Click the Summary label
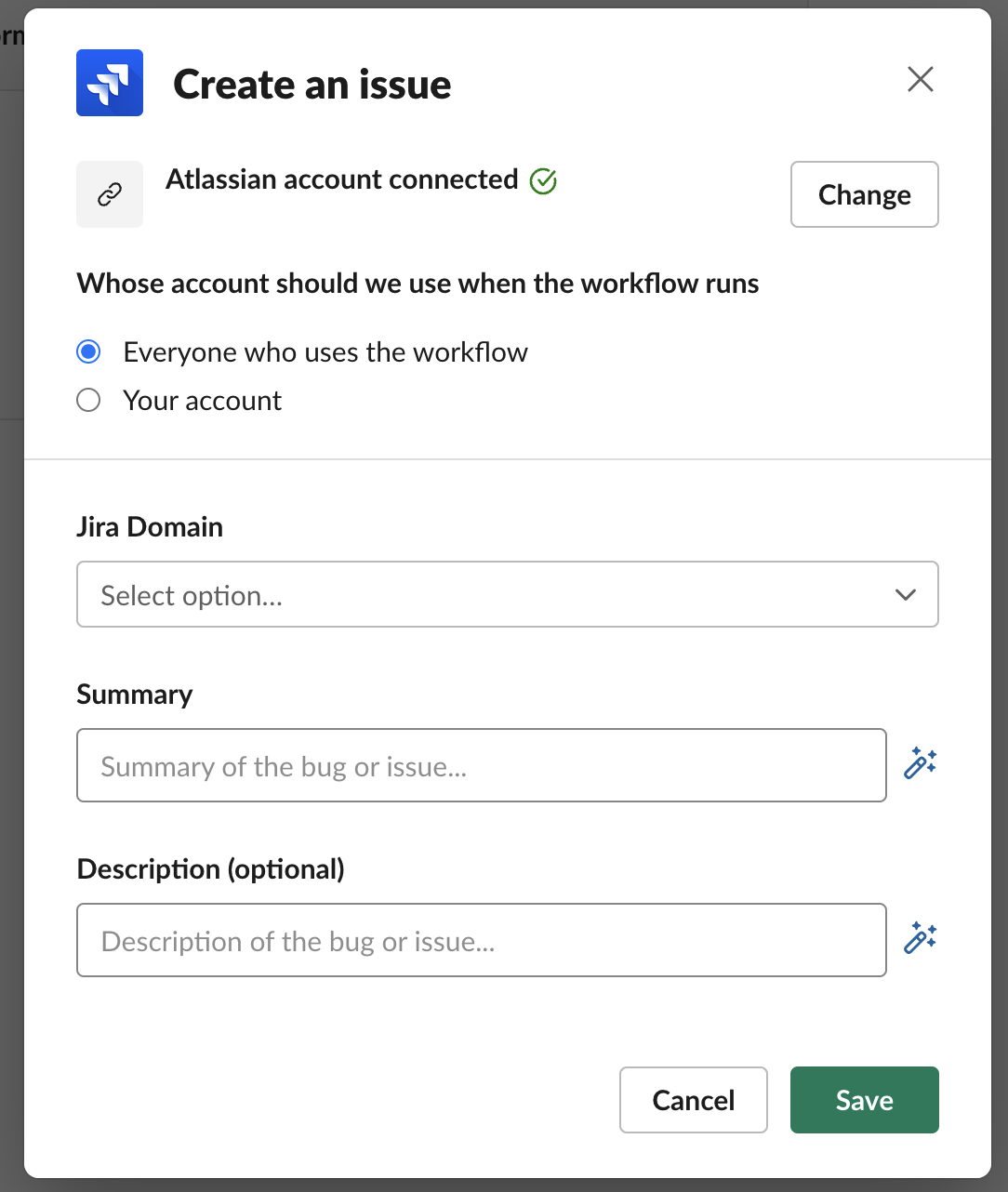Viewport: 1008px width, 1192px height. coord(135,695)
